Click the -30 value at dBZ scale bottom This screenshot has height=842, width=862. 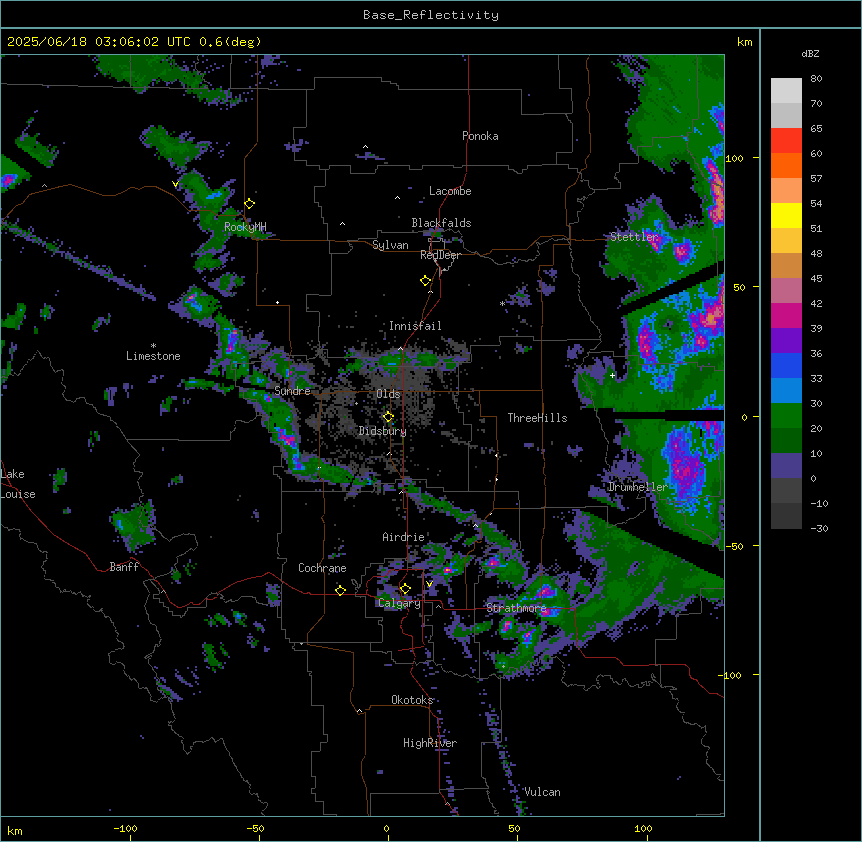point(819,529)
